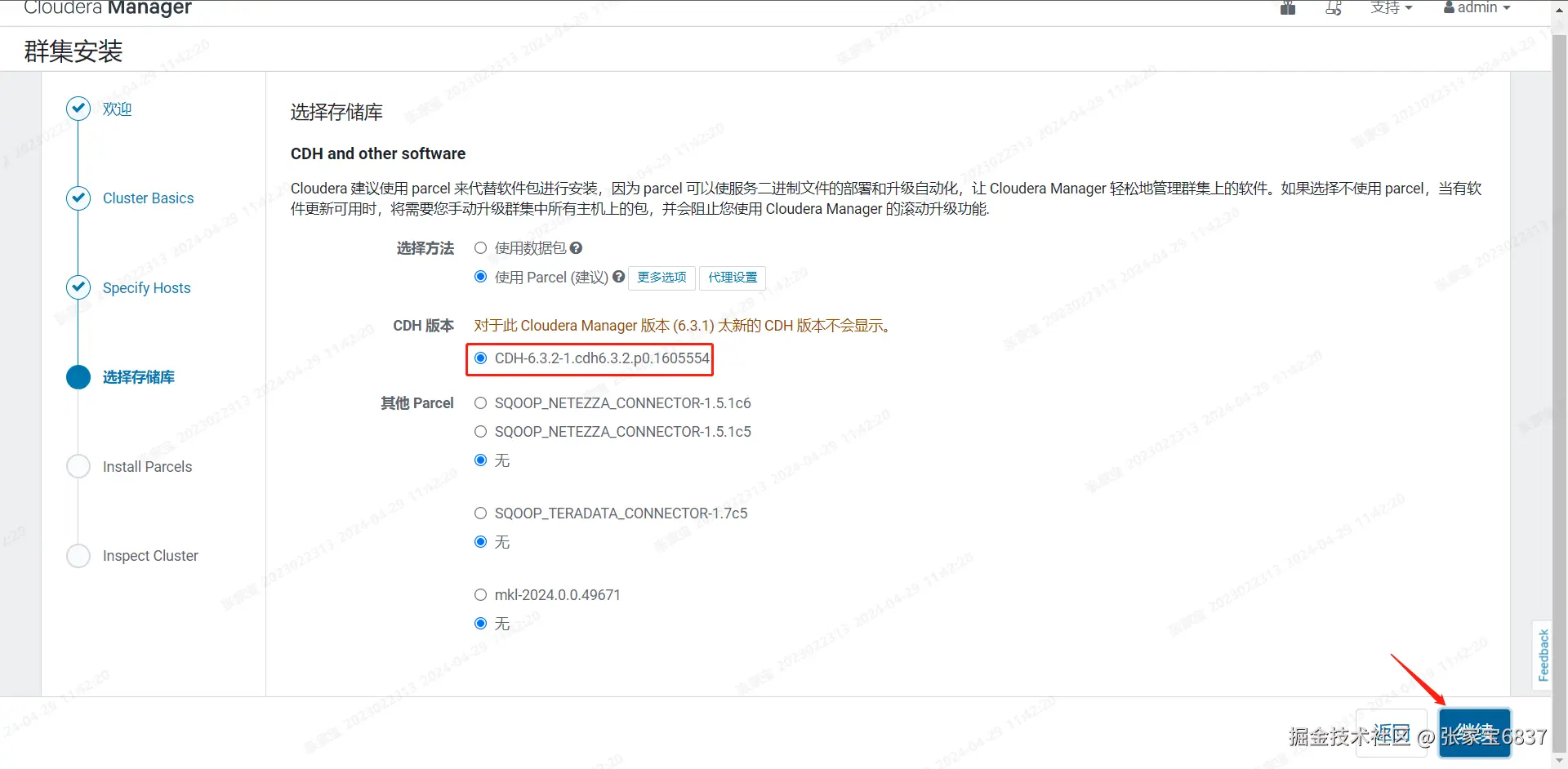Click the page scrollbar down arrow
Viewport: 1568px width, 769px height.
point(1560,761)
